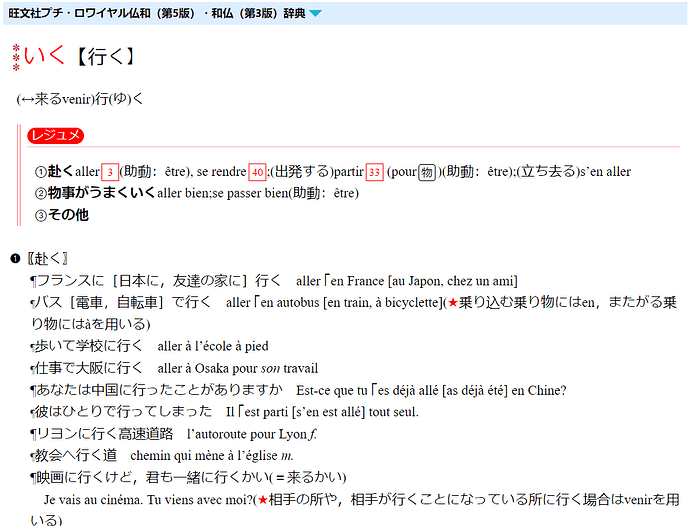
Task: Click example フランスに［日本に，友達の家に］行く
Action: pos(158,280)
